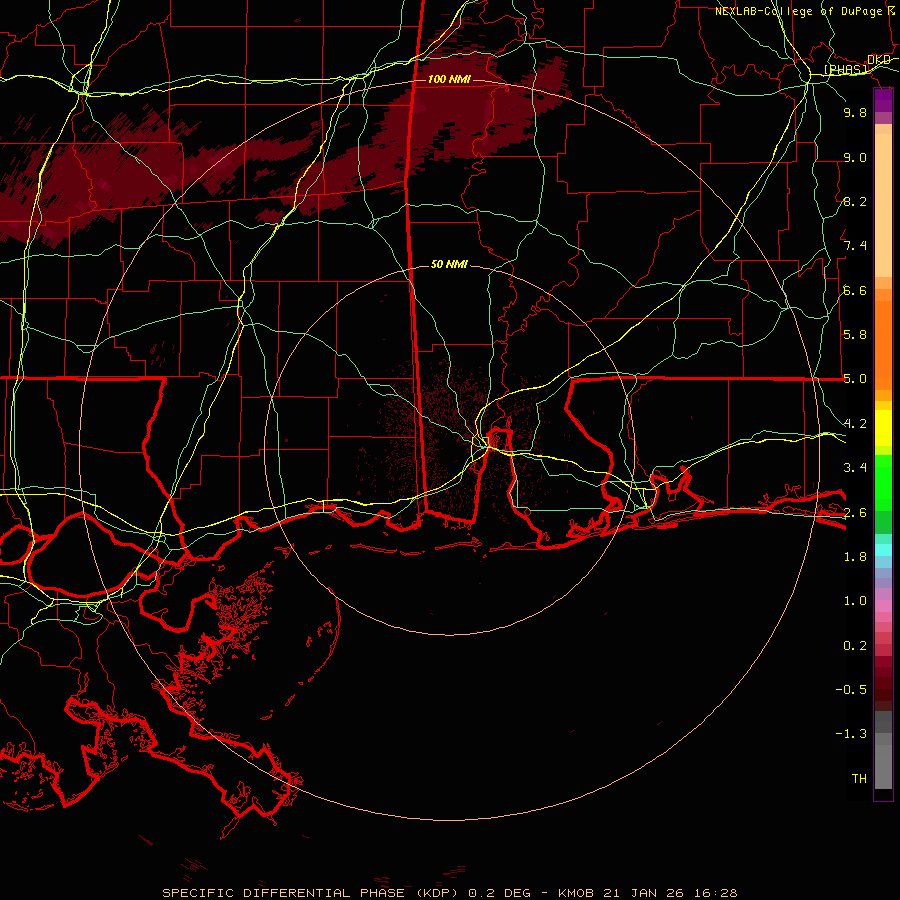Click the NEXLAB-College of DuPage label
The image size is (900, 900).
[x=798, y=11]
